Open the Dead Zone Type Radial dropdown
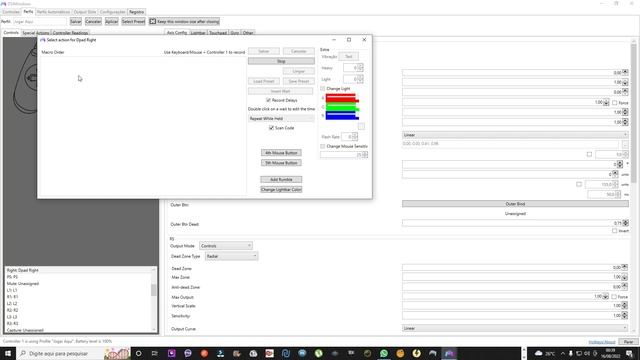This screenshot has height=360, width=640. pyautogui.click(x=231, y=256)
